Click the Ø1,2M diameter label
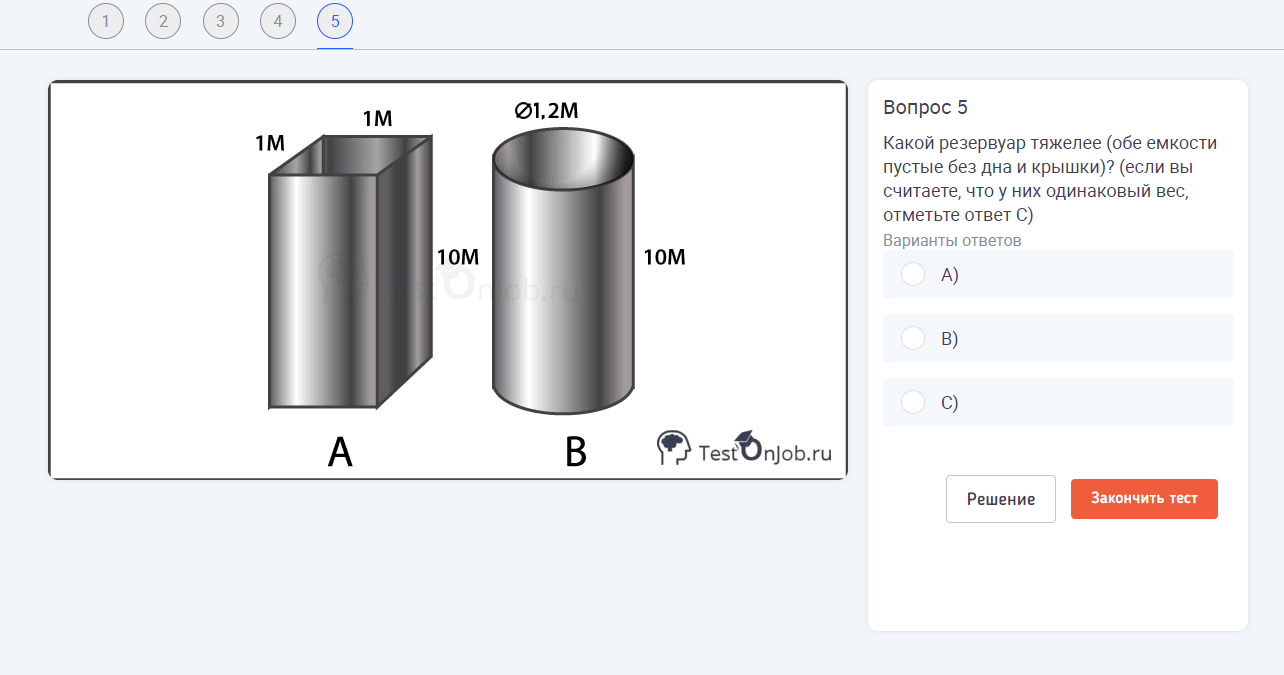This screenshot has height=675, width=1284. click(x=547, y=111)
